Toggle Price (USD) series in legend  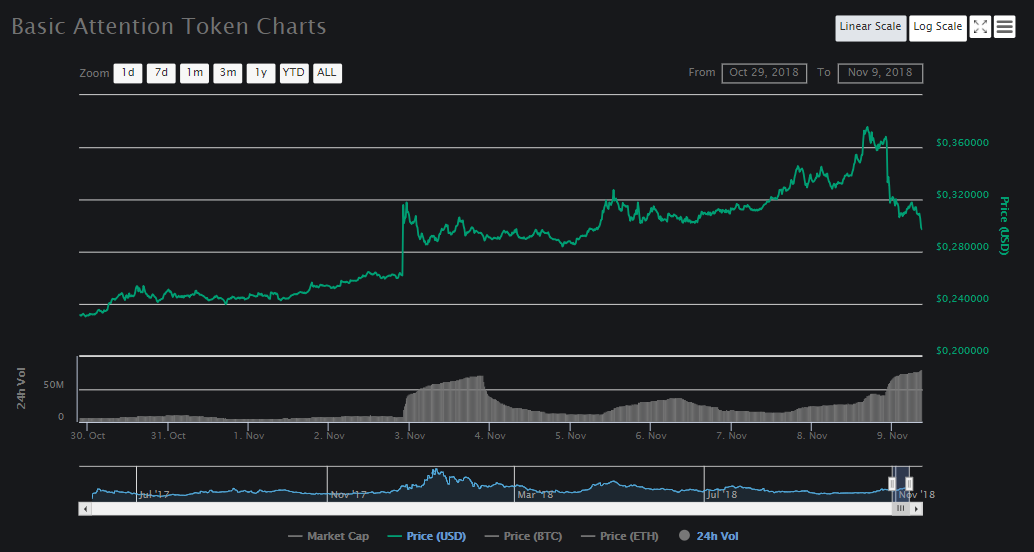(x=427, y=536)
